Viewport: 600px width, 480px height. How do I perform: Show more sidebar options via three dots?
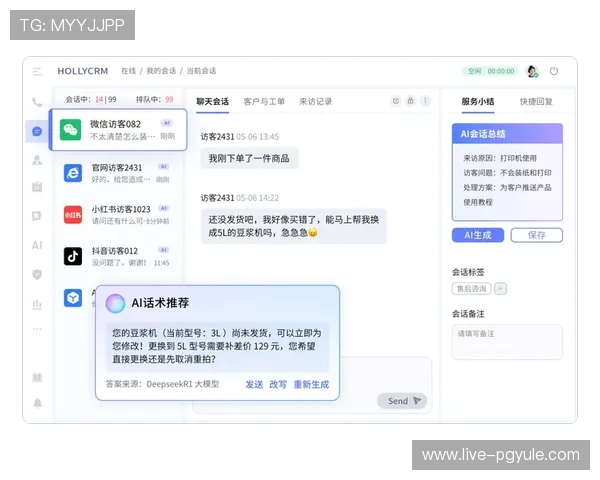point(37,329)
